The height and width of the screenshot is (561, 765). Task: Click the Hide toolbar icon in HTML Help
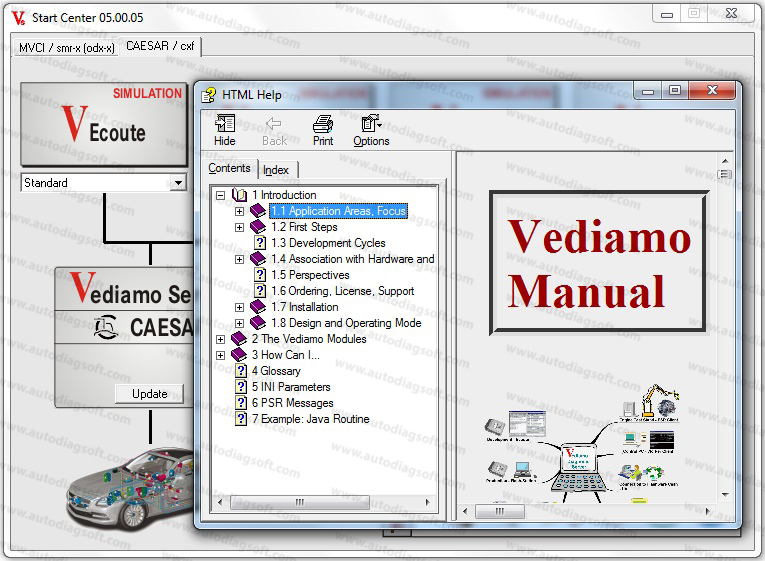click(x=224, y=123)
